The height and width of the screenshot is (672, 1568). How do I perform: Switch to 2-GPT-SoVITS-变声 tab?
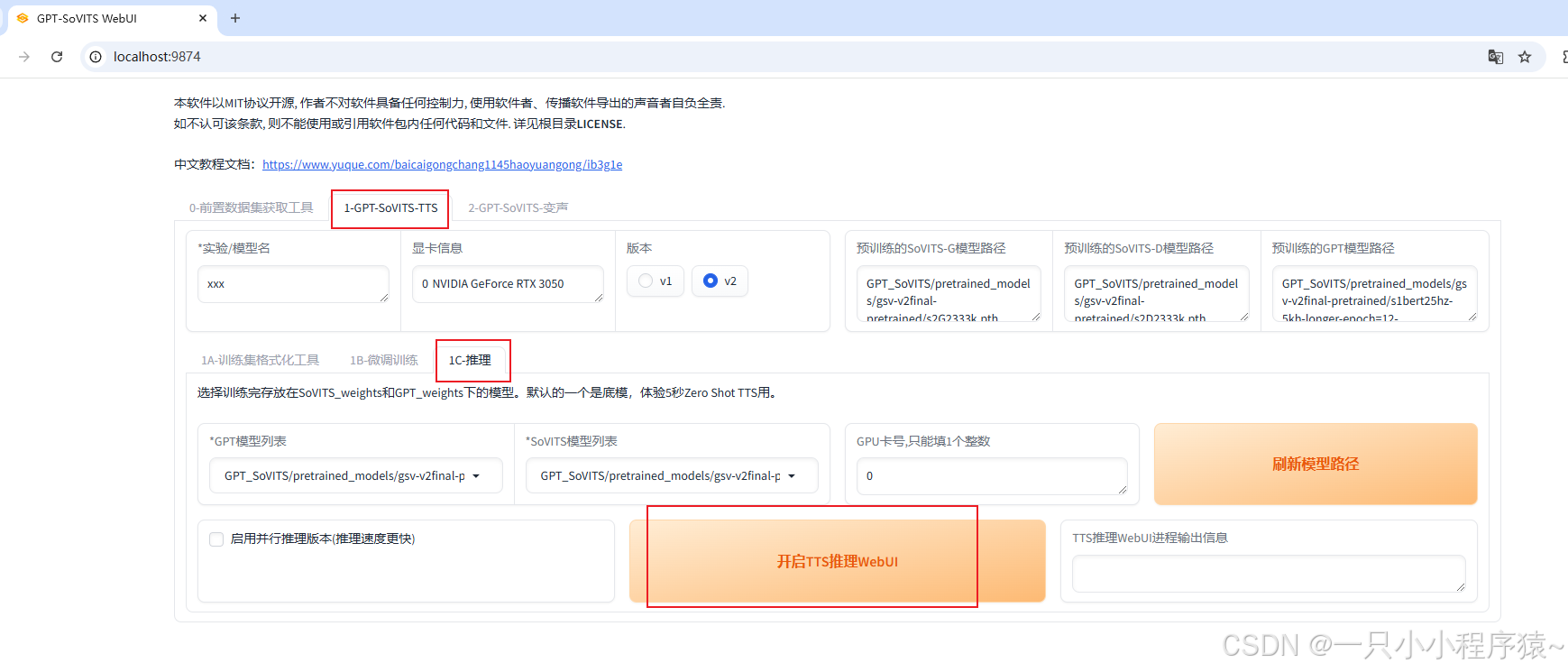518,207
